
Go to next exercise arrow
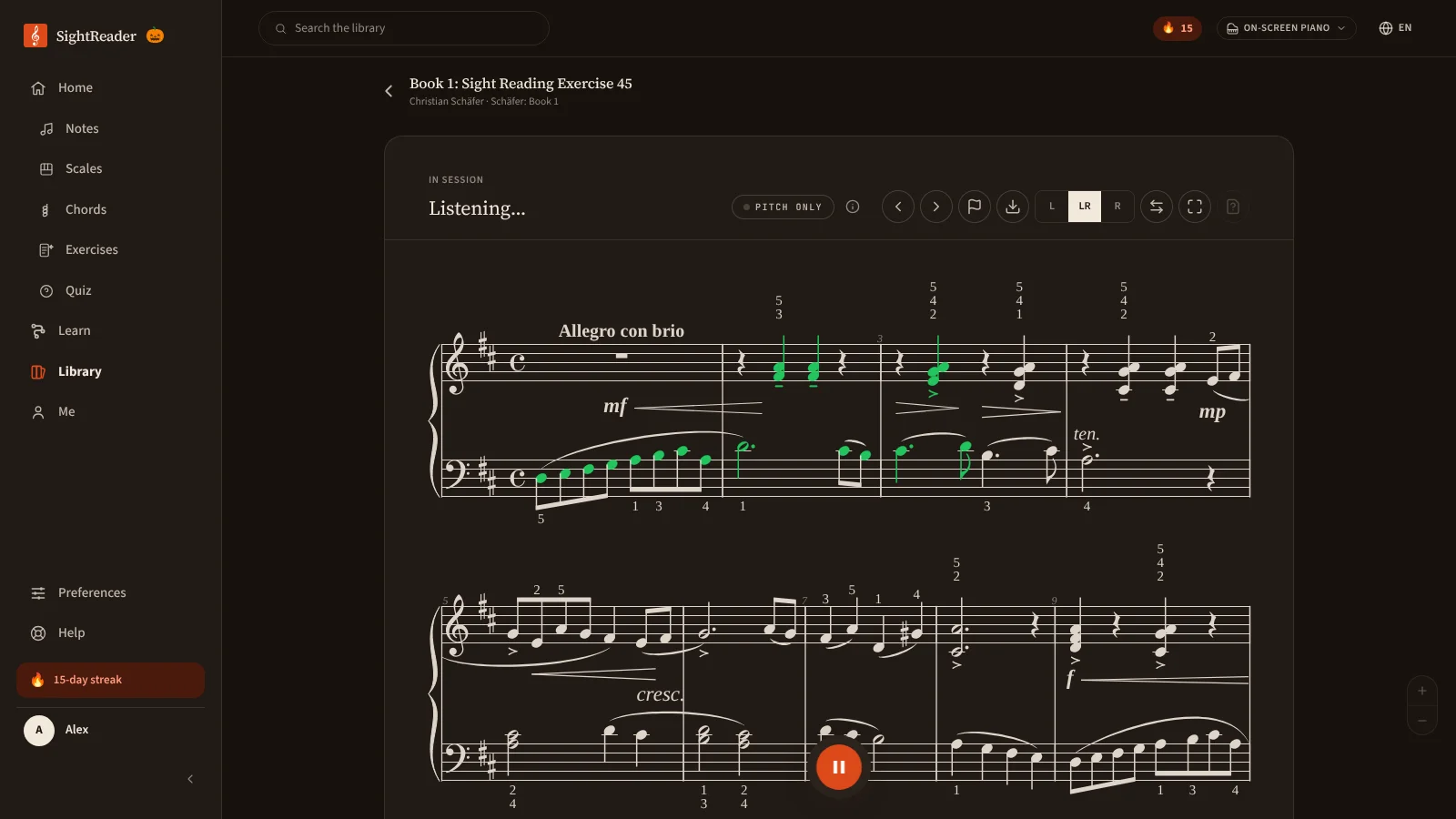point(936,207)
